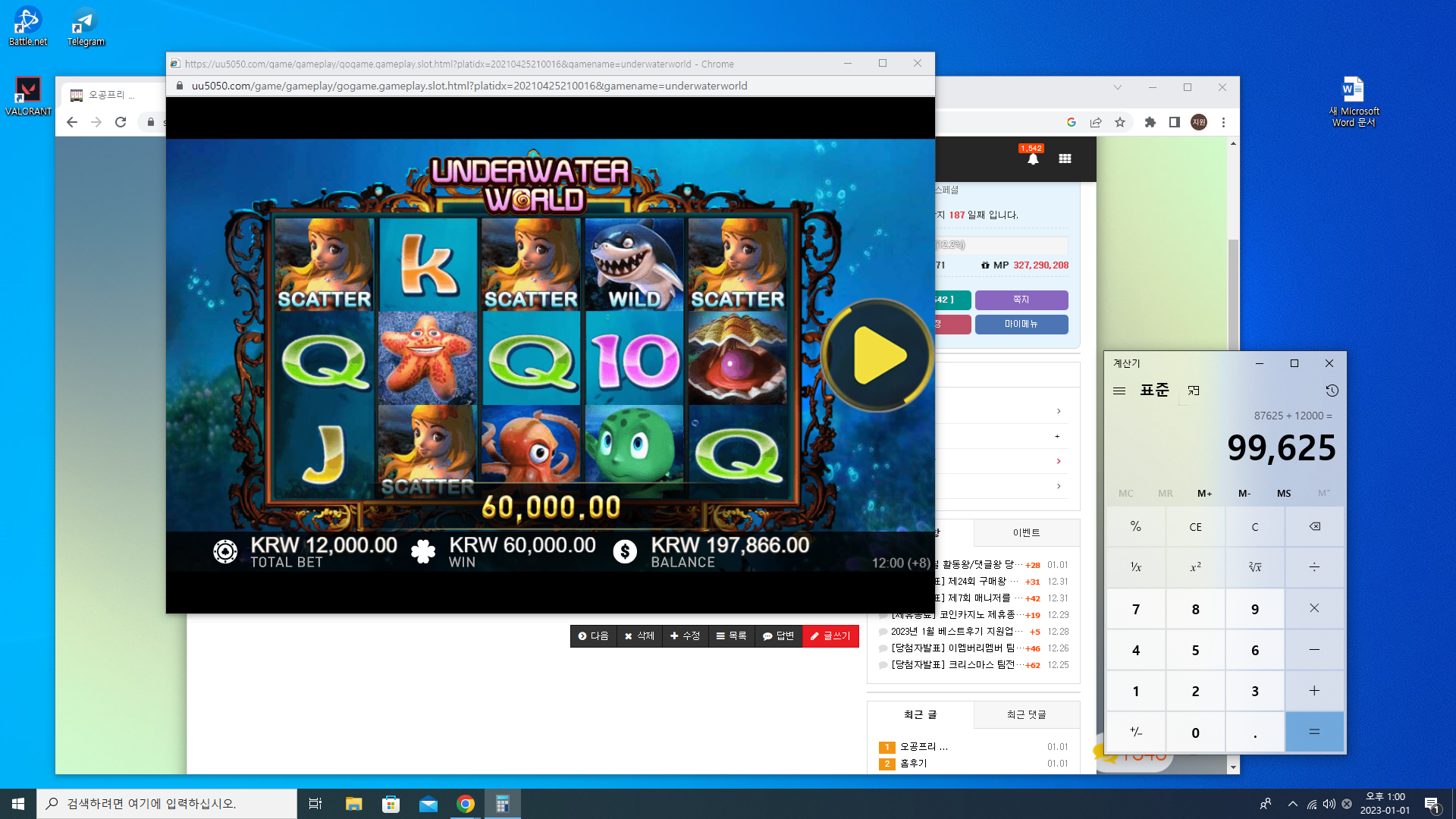Image resolution: width=1456 pixels, height=819 pixels.
Task: Toggle calculator keep-on-top mode
Action: tap(1194, 391)
